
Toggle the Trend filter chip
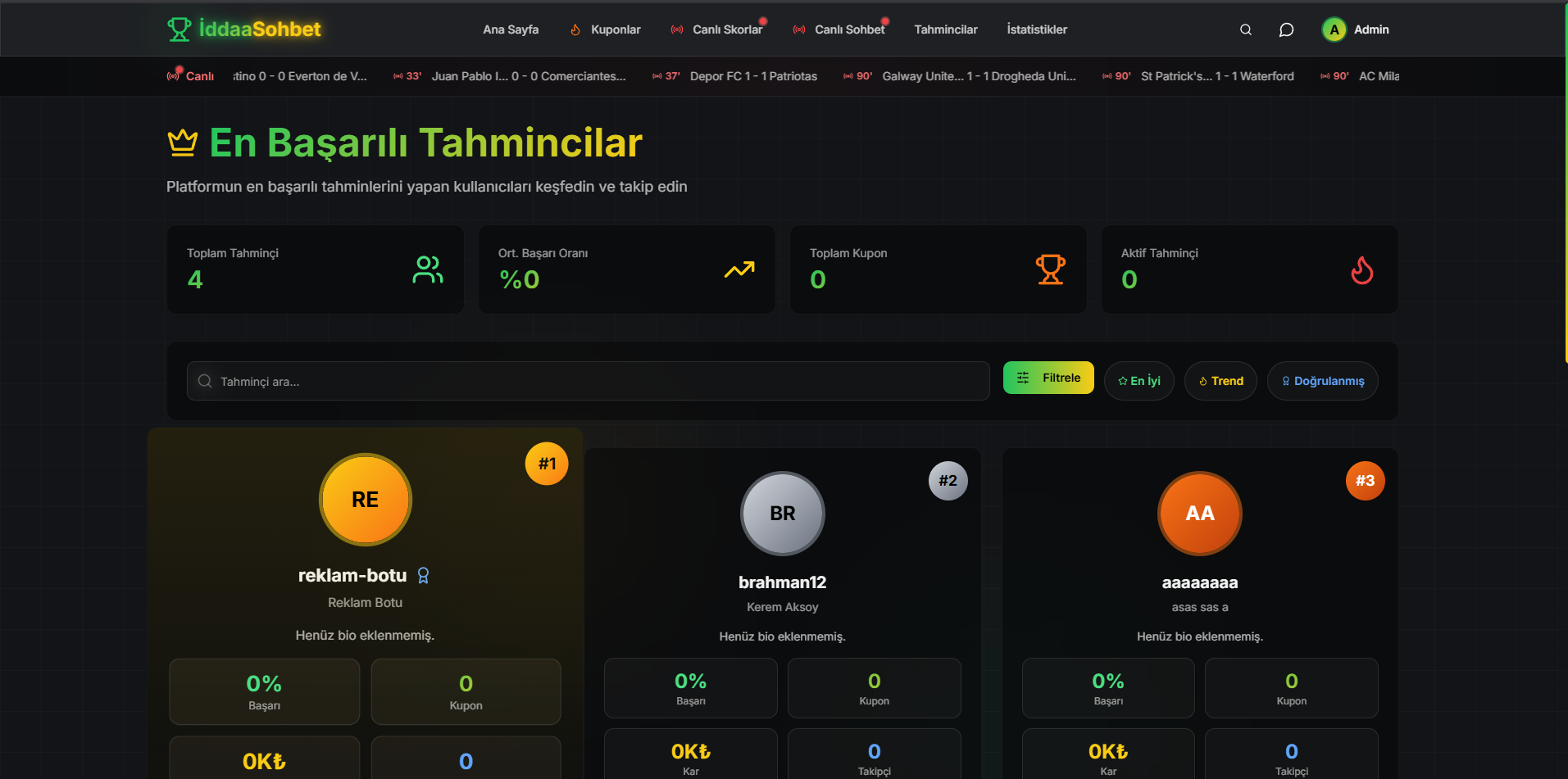[1220, 381]
